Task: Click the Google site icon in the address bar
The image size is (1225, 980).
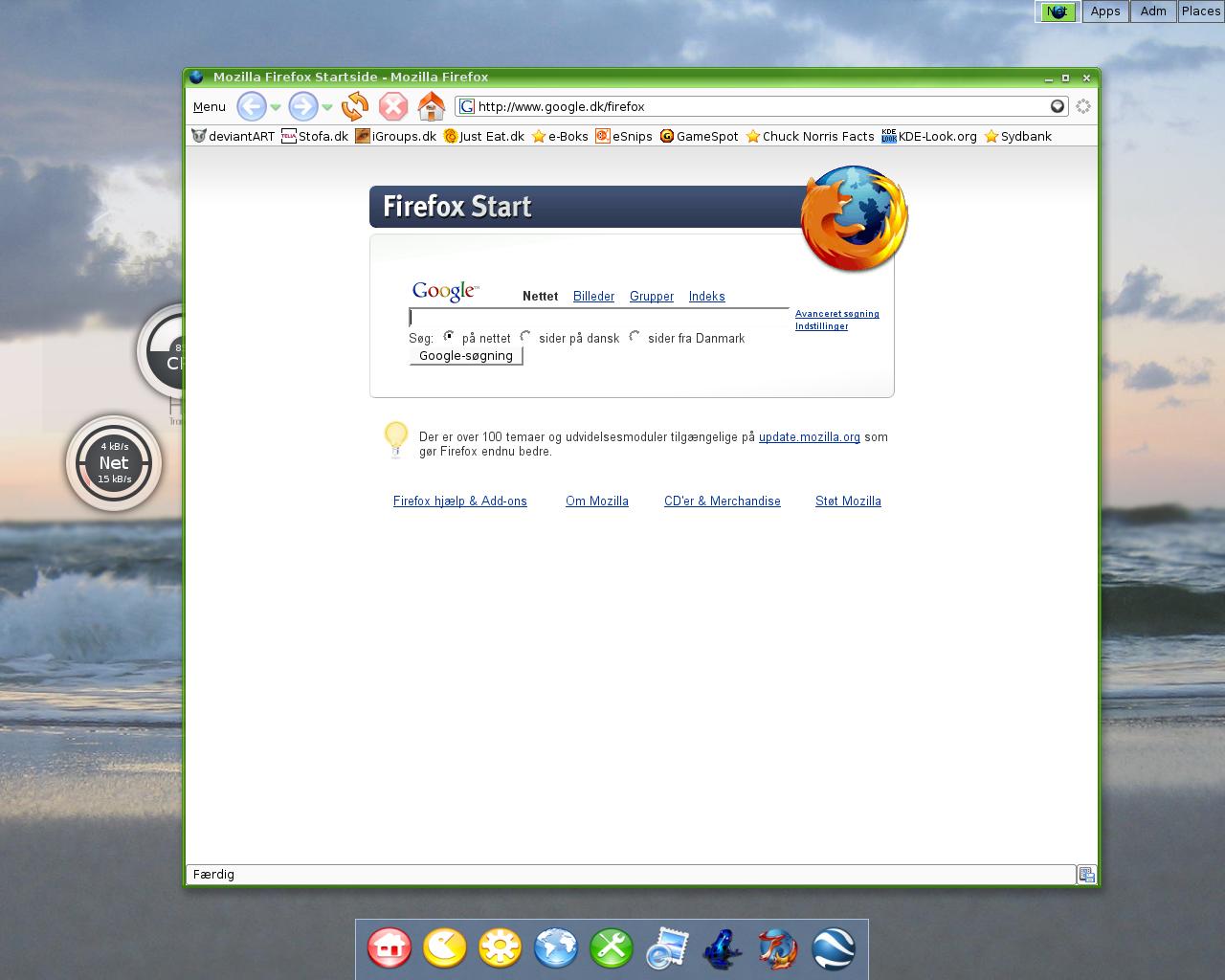Action: click(x=466, y=106)
